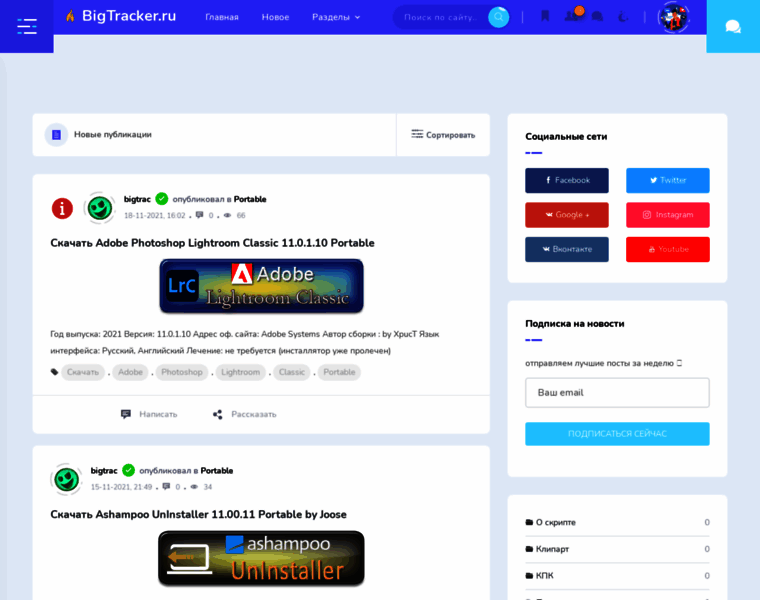This screenshot has height=600, width=760.
Task: Open the chat panel button at top right
Action: point(733,26)
